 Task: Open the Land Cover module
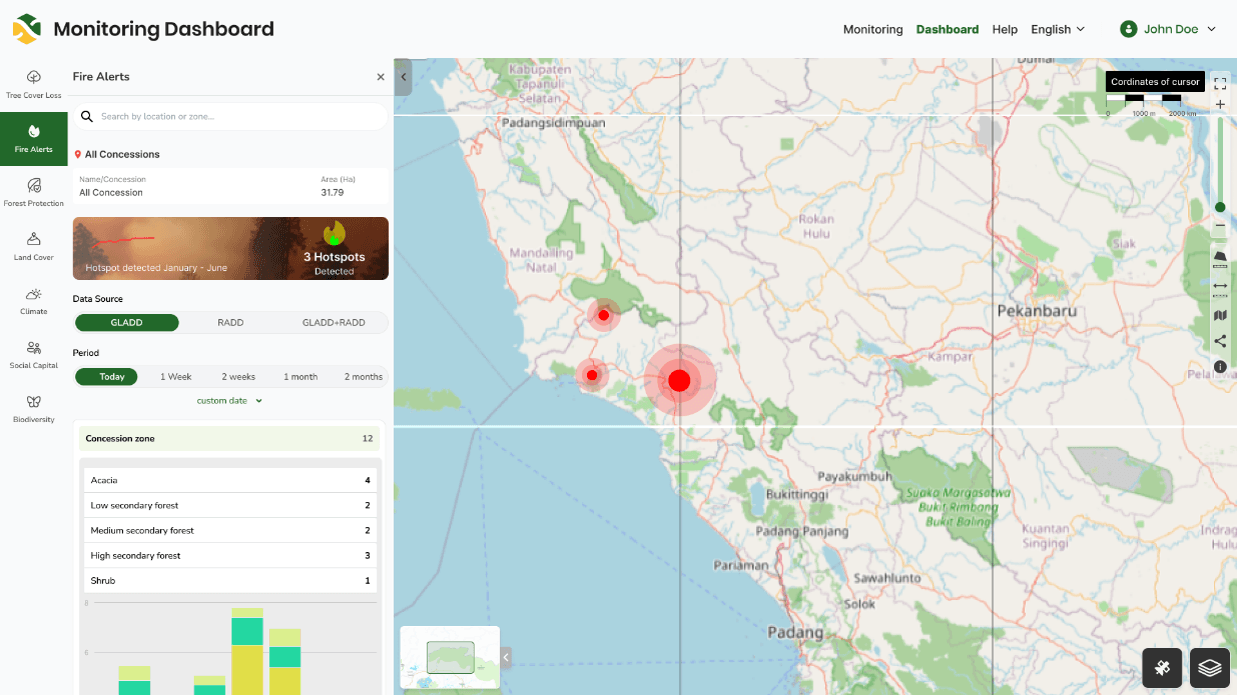(33, 246)
